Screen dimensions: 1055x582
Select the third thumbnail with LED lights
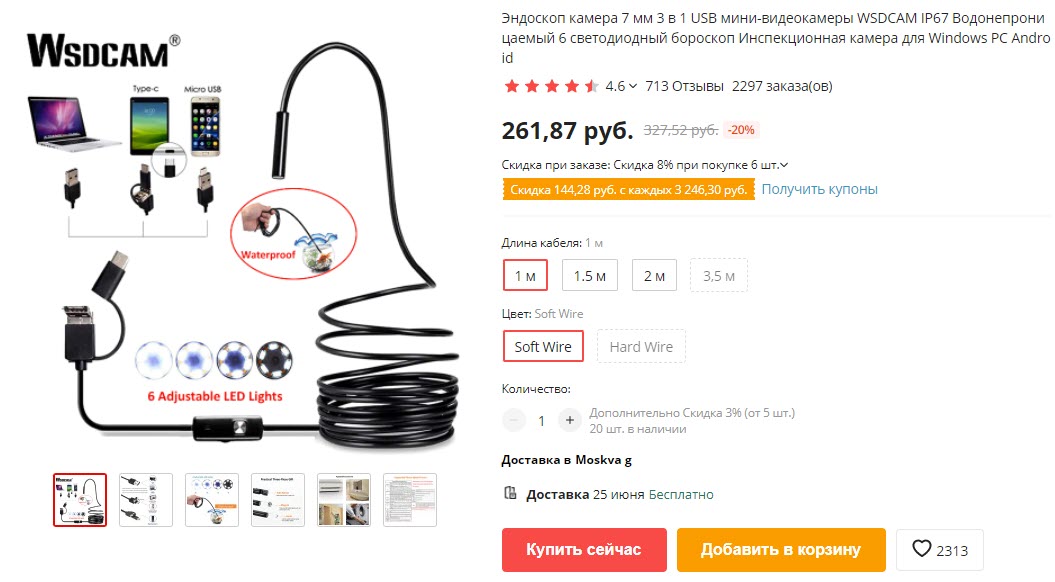point(212,500)
